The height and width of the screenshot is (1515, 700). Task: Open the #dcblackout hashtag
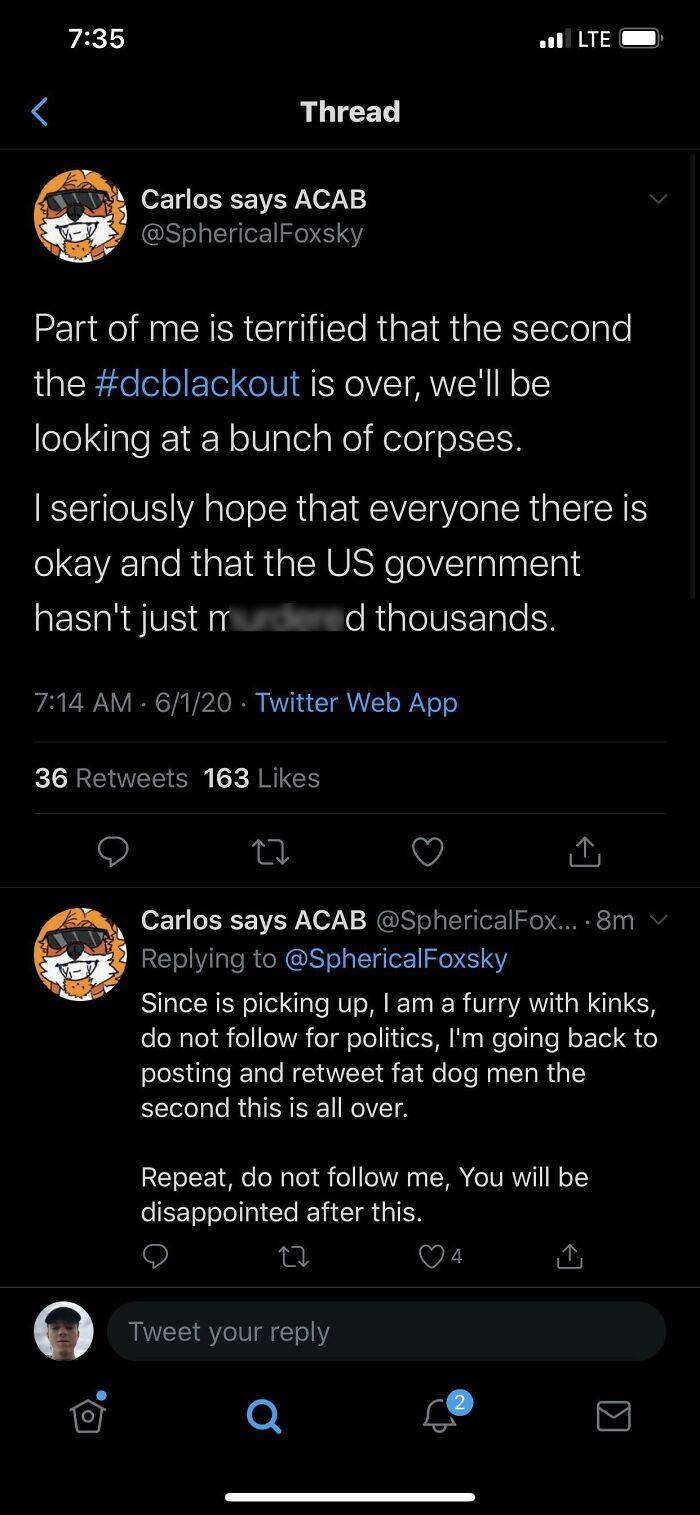click(x=197, y=384)
